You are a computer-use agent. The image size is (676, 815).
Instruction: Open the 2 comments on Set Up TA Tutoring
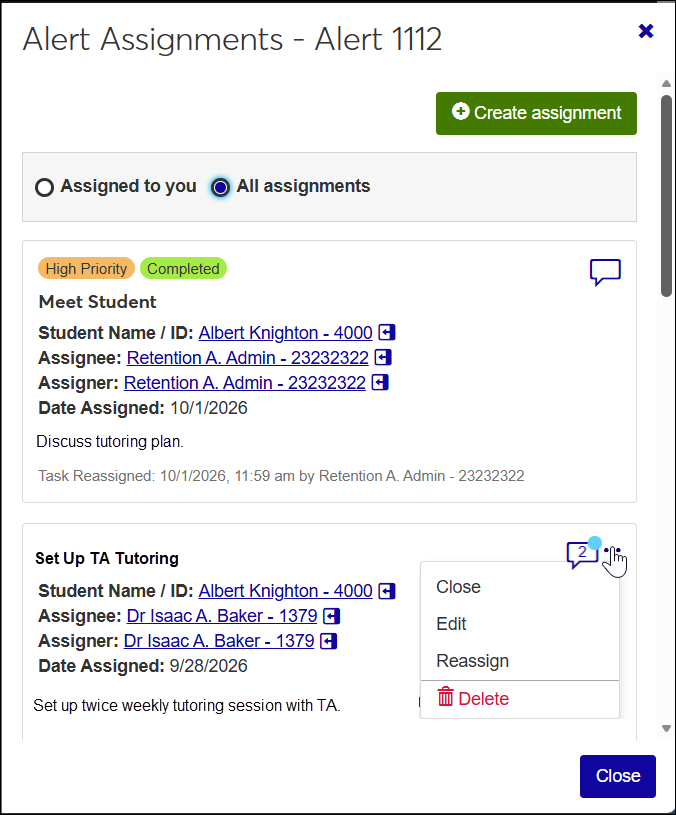pyautogui.click(x=582, y=555)
